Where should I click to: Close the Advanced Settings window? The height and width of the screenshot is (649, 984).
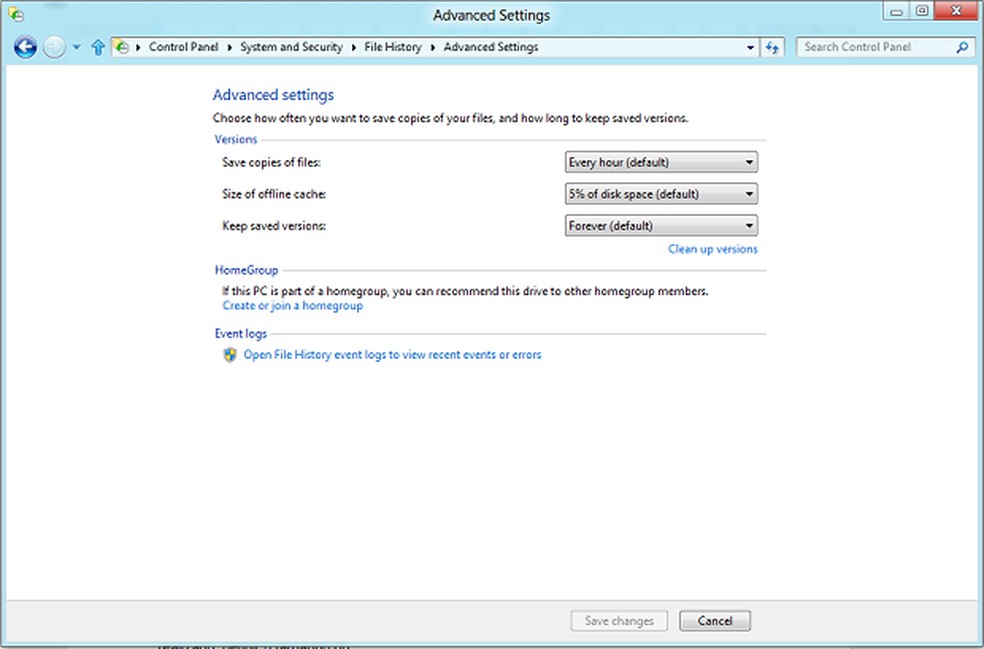click(956, 11)
